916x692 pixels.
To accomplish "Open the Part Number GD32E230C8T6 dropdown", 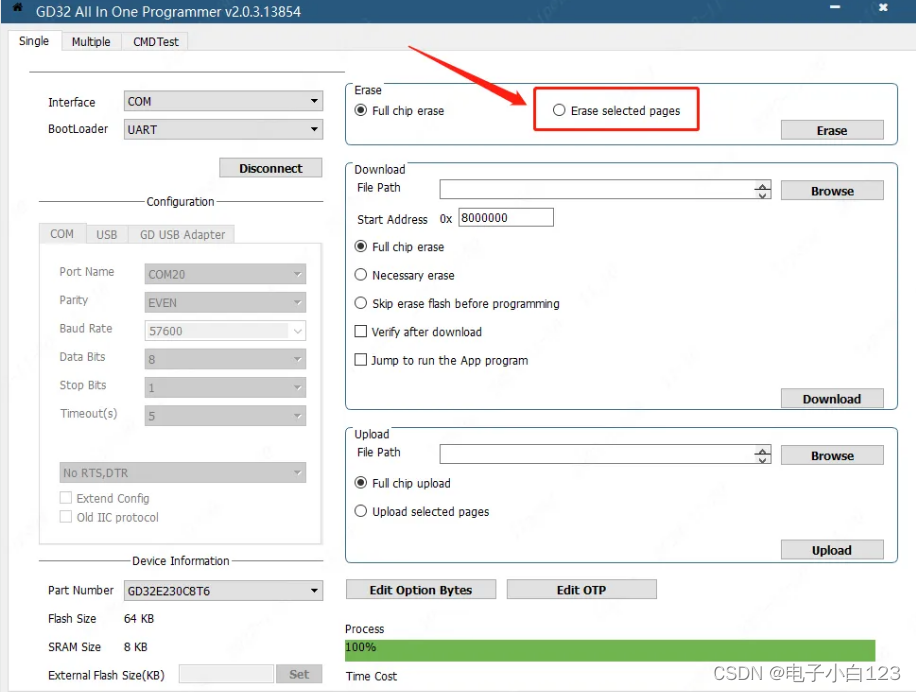I will 223,590.
